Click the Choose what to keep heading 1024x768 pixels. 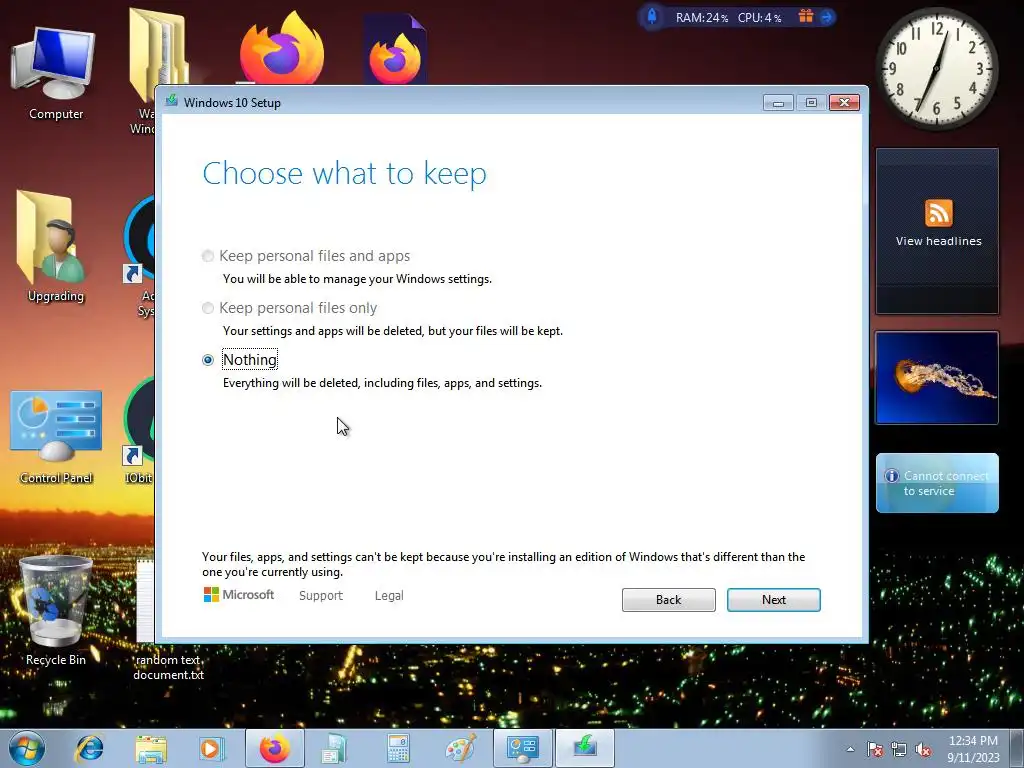[x=344, y=174]
